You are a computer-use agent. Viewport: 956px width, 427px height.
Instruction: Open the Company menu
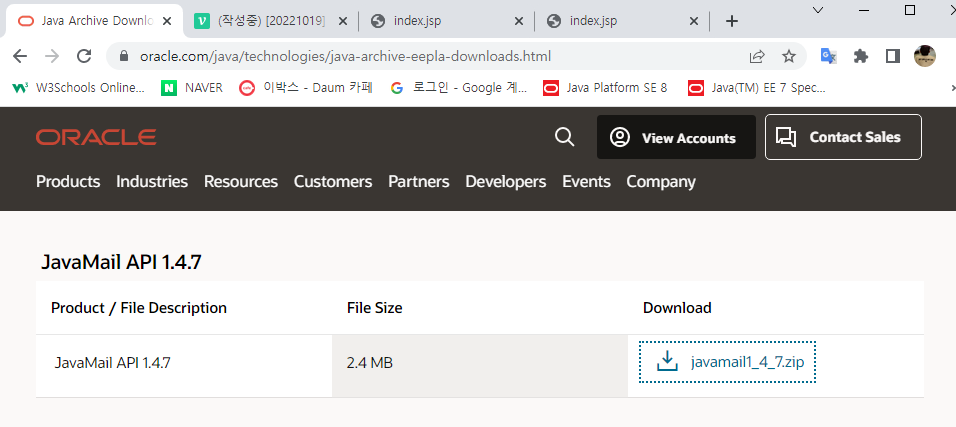click(661, 182)
